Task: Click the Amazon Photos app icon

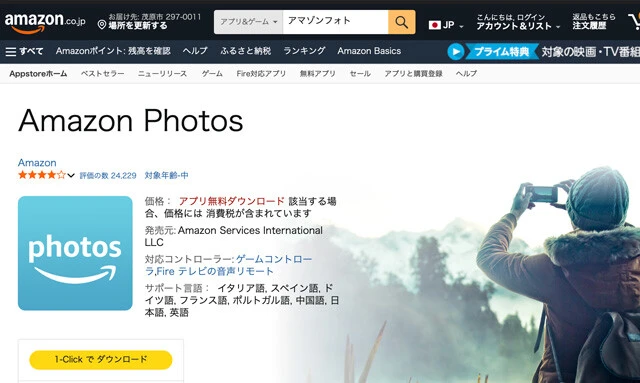Action: pos(75,253)
